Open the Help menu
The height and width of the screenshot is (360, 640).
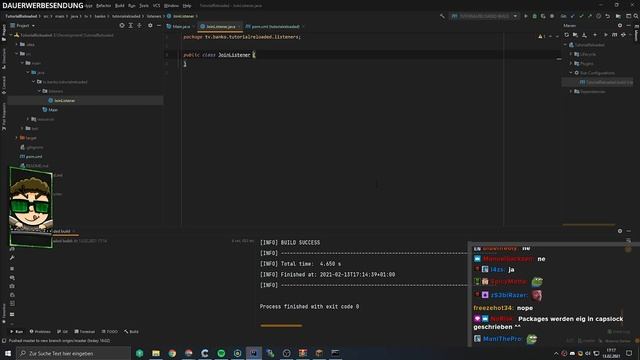click(187, 6)
